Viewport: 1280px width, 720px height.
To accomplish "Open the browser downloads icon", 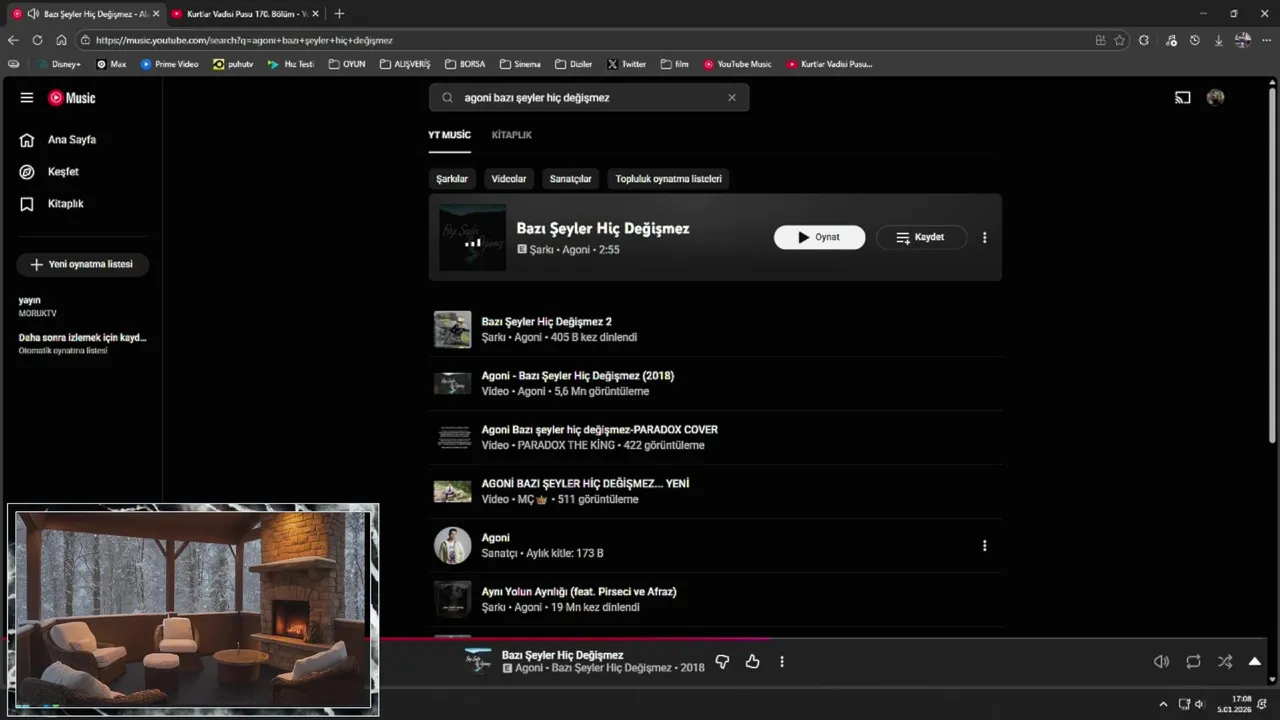I will (x=1219, y=40).
